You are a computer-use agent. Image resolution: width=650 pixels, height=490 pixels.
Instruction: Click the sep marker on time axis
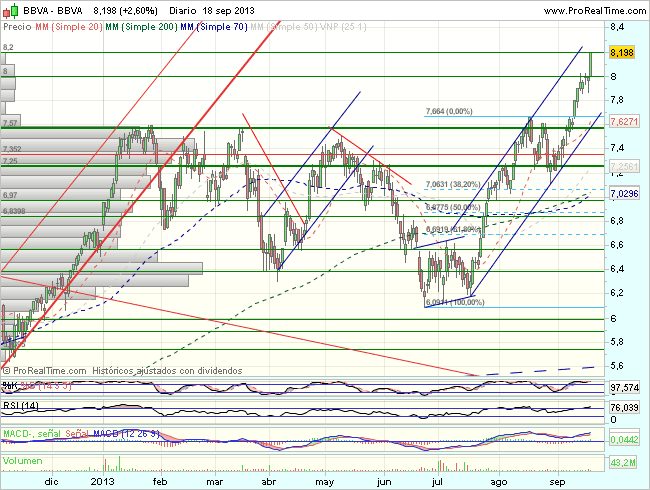coord(558,482)
